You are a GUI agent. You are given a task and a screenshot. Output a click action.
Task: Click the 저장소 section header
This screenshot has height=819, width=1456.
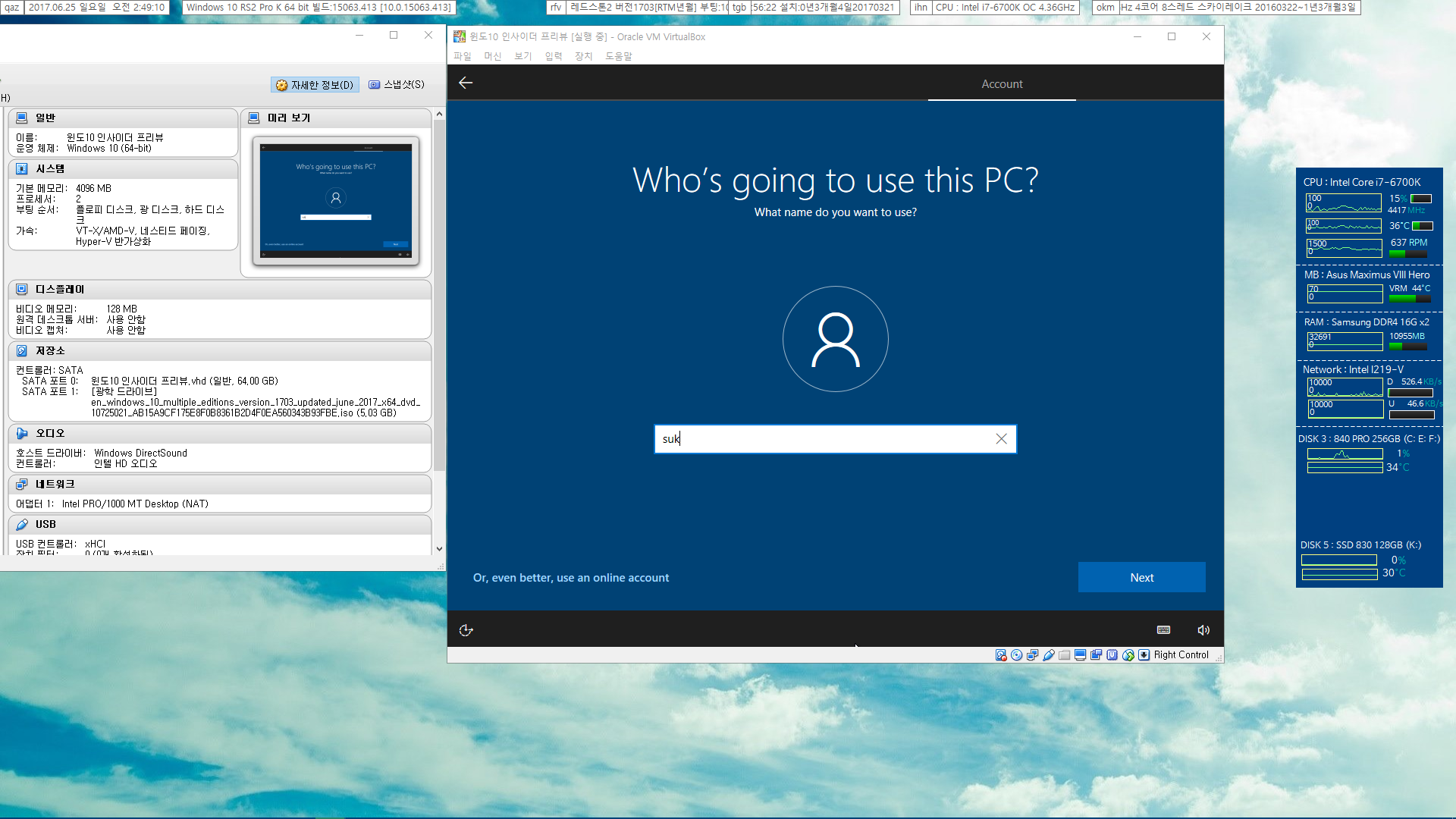220,350
